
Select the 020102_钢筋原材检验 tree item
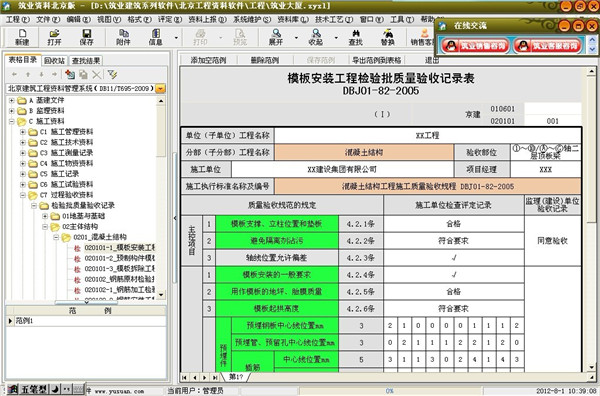(x=119, y=279)
